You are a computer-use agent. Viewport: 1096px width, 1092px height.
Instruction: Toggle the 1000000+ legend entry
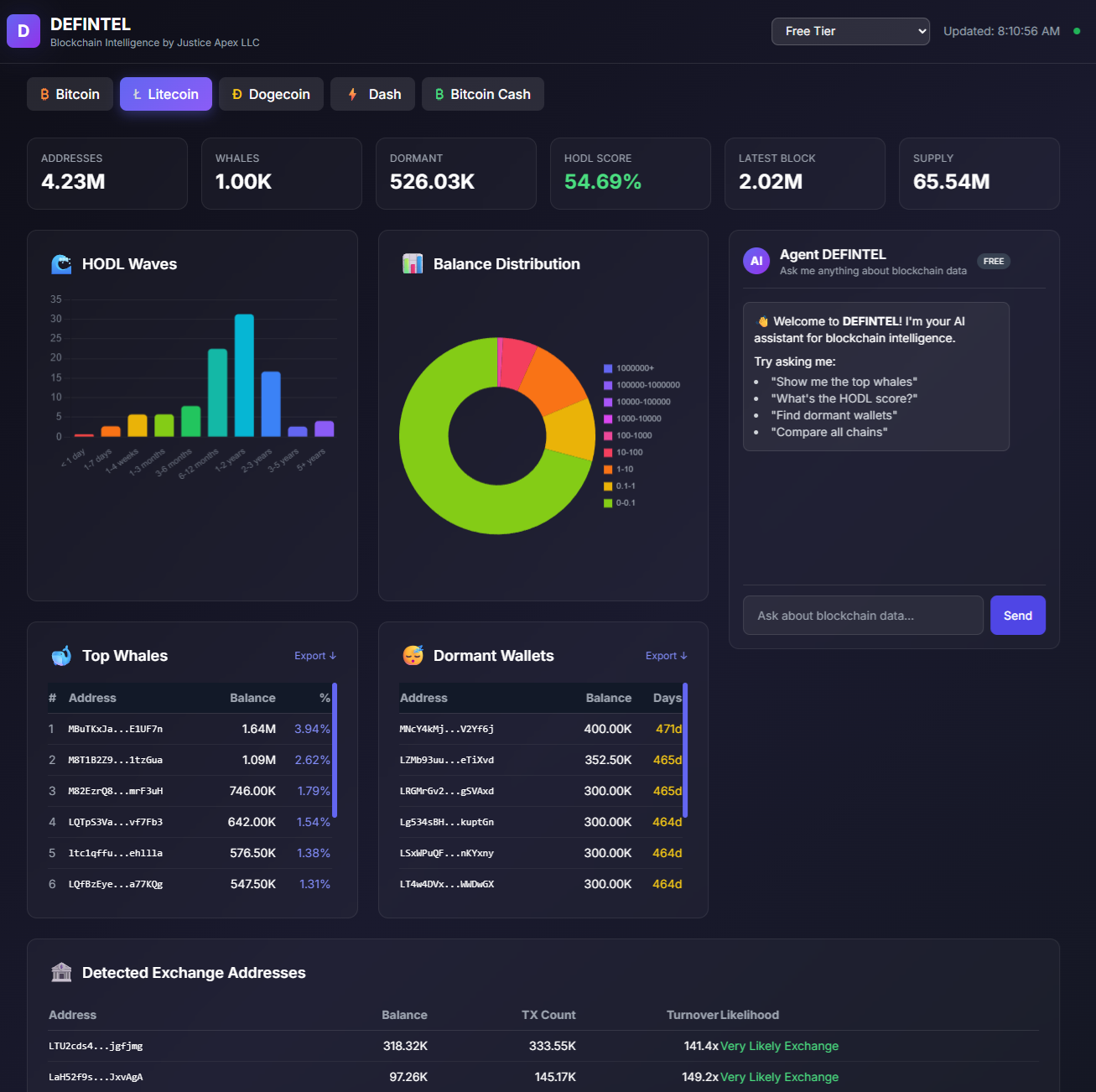pos(633,367)
